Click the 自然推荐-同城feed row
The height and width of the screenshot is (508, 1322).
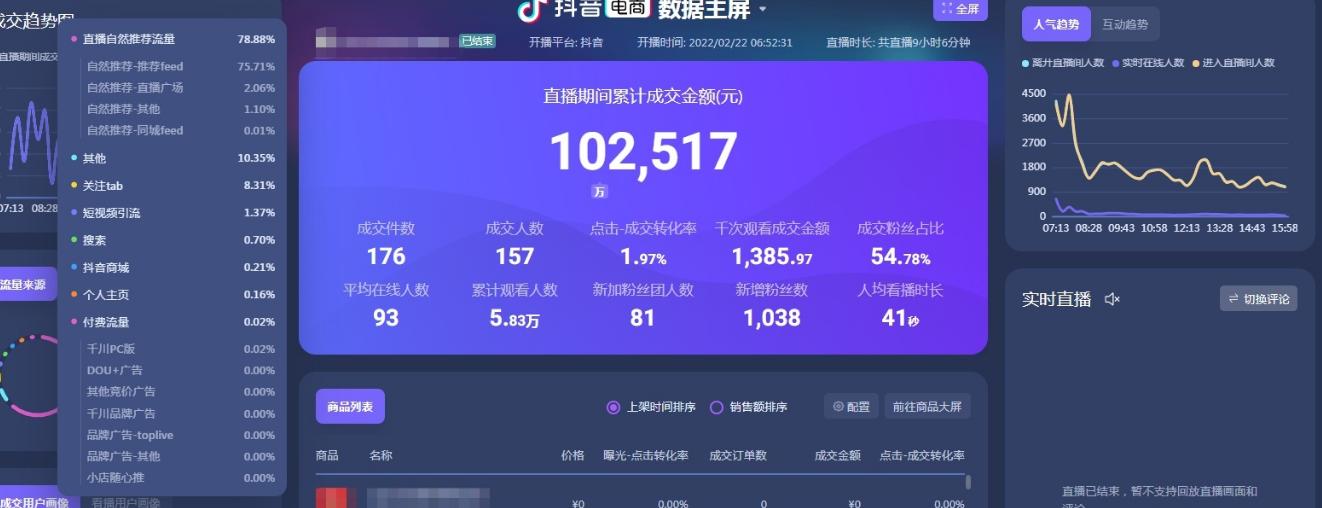[180, 130]
